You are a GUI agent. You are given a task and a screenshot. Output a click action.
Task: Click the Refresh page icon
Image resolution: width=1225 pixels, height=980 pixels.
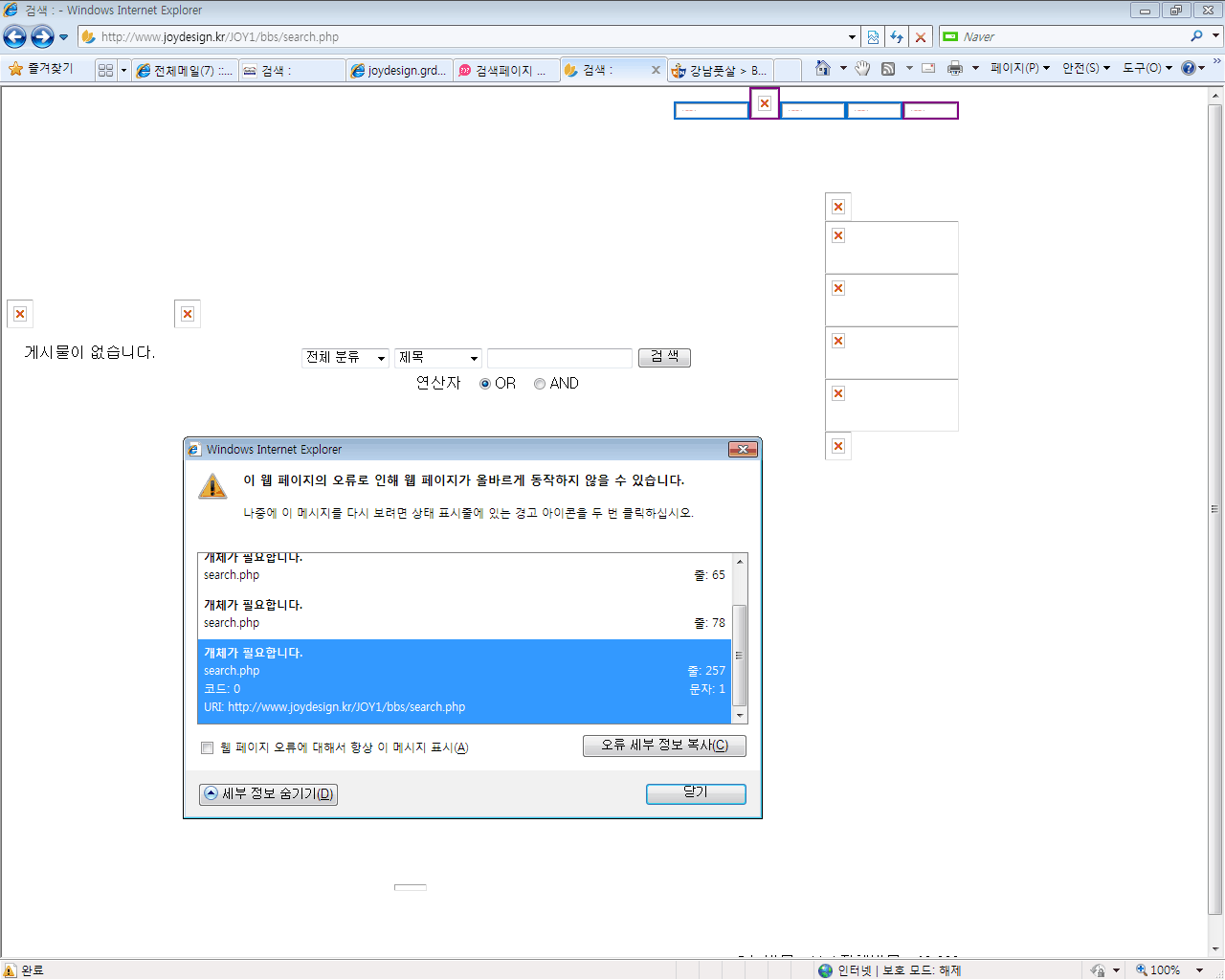897,37
